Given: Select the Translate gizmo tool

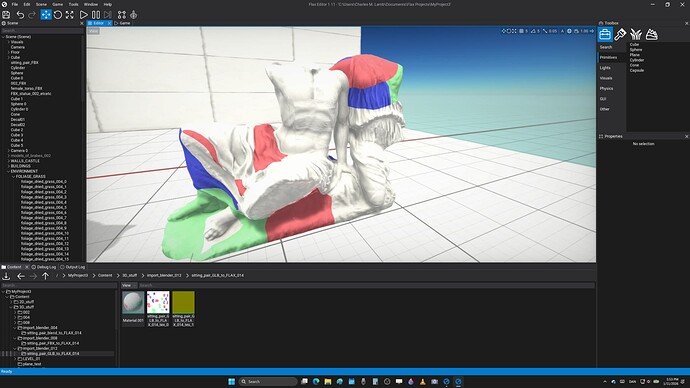Looking at the screenshot, I should 46,15.
